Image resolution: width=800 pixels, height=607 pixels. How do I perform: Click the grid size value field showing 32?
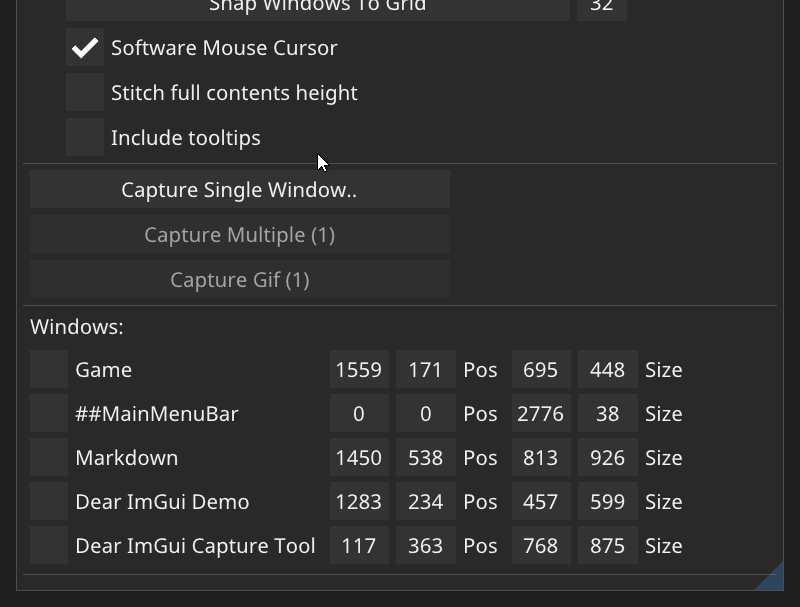tap(600, 7)
